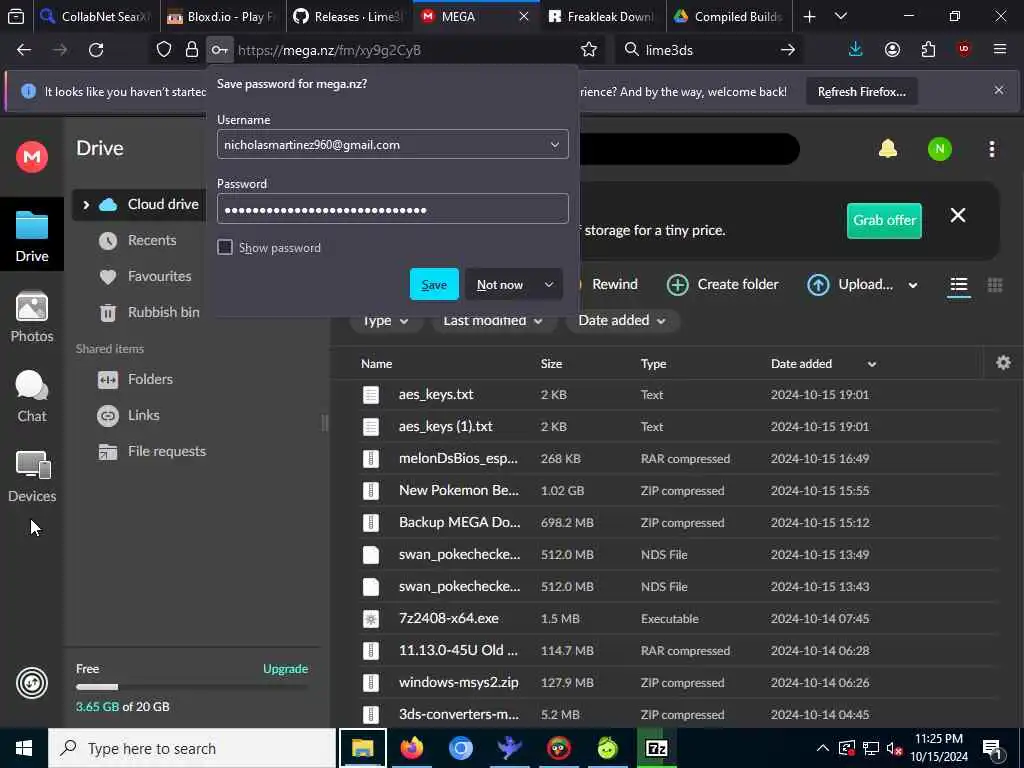Switch to the Compiled Builds tab
1024x768 pixels.
pyautogui.click(x=730, y=16)
